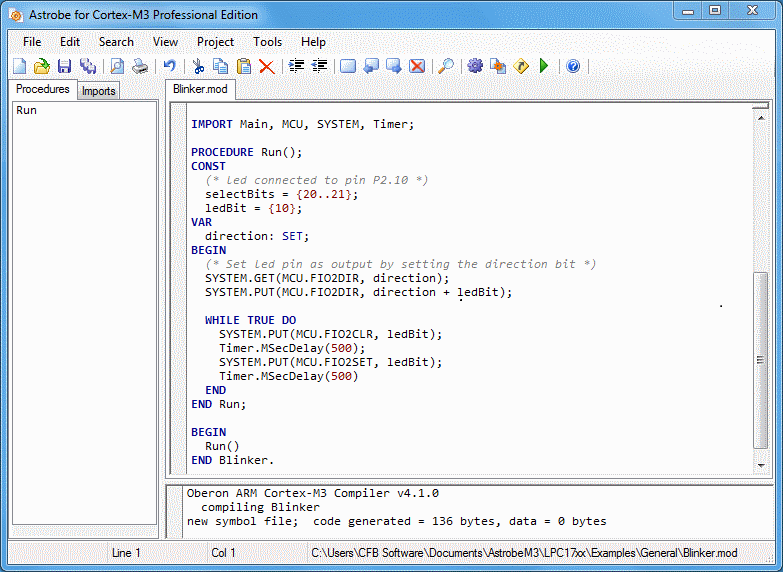Click the 'direction: SET;' line
Viewport: 783px width, 572px height.
[x=257, y=236]
